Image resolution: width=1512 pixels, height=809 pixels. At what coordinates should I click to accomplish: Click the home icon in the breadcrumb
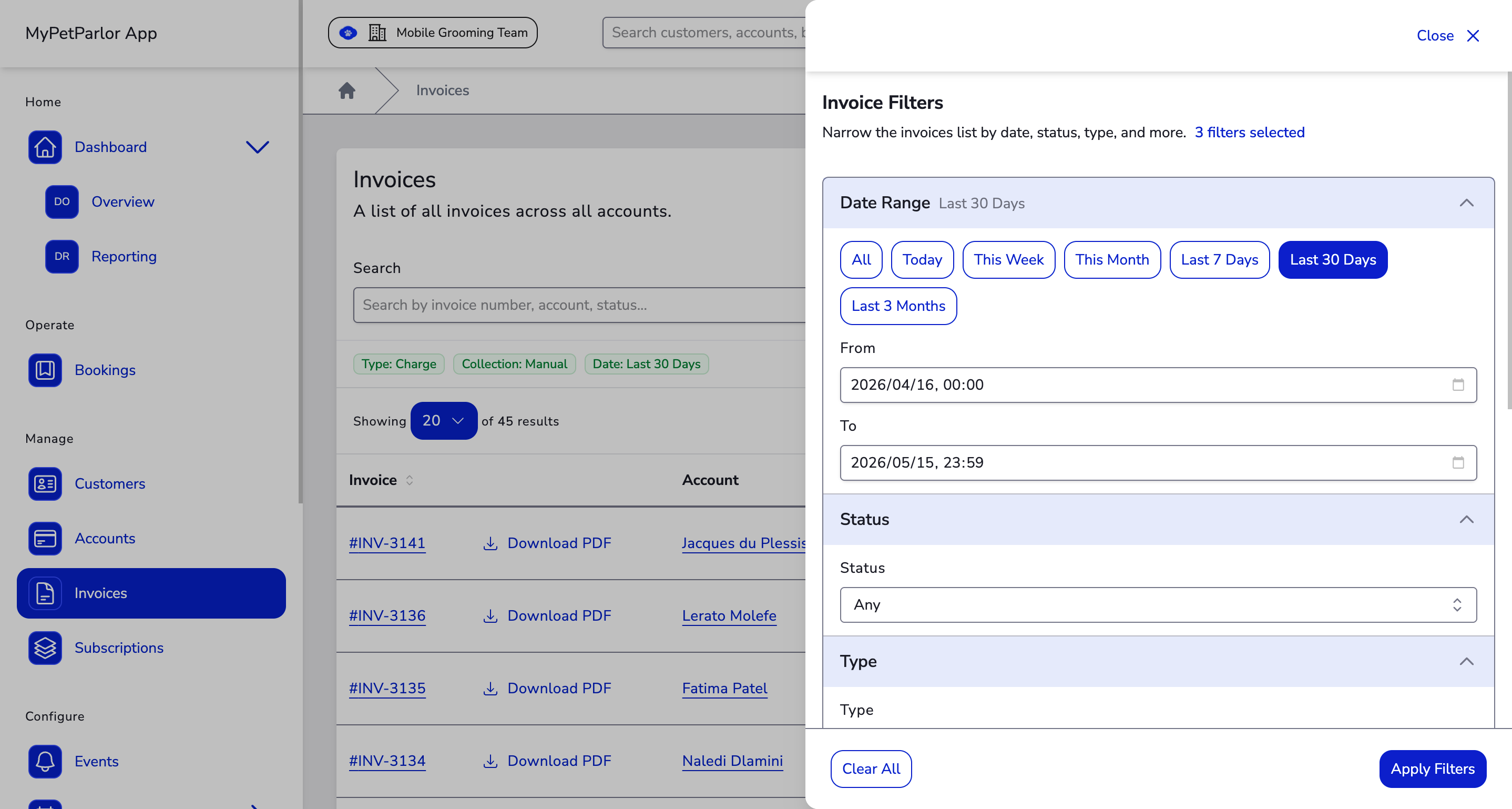click(347, 90)
